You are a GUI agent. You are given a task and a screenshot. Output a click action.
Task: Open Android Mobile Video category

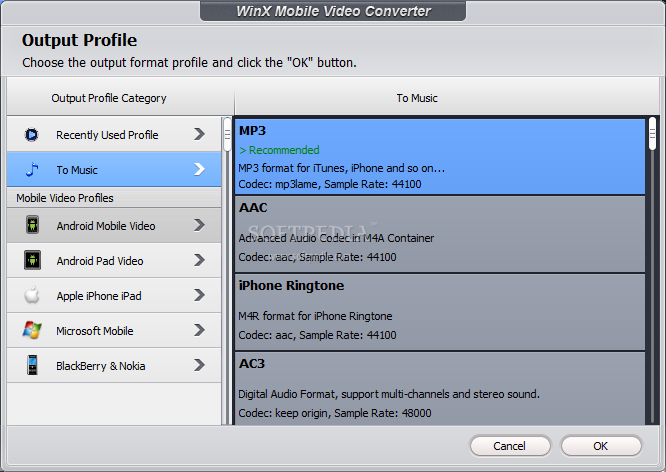114,225
